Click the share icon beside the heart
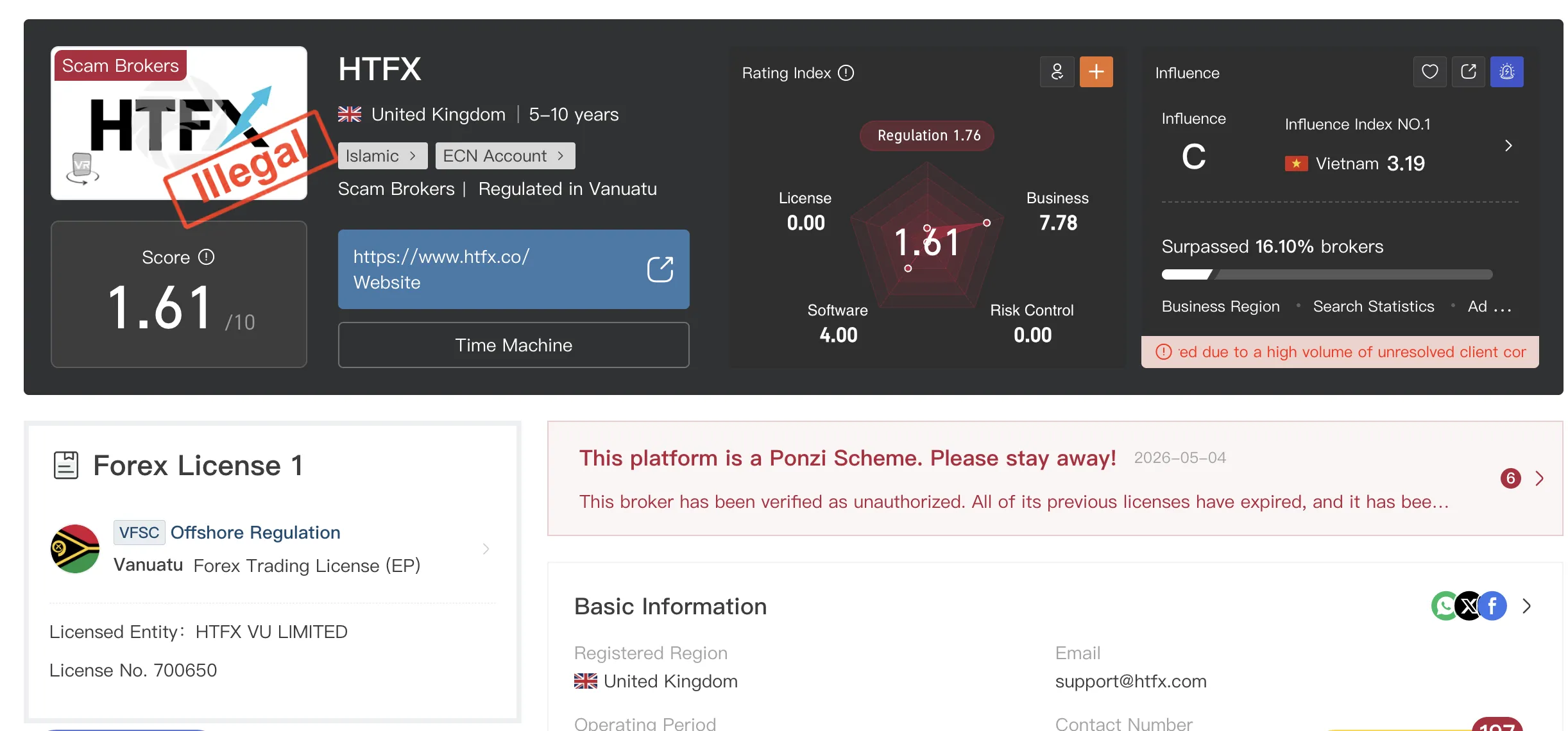 tap(1468, 72)
